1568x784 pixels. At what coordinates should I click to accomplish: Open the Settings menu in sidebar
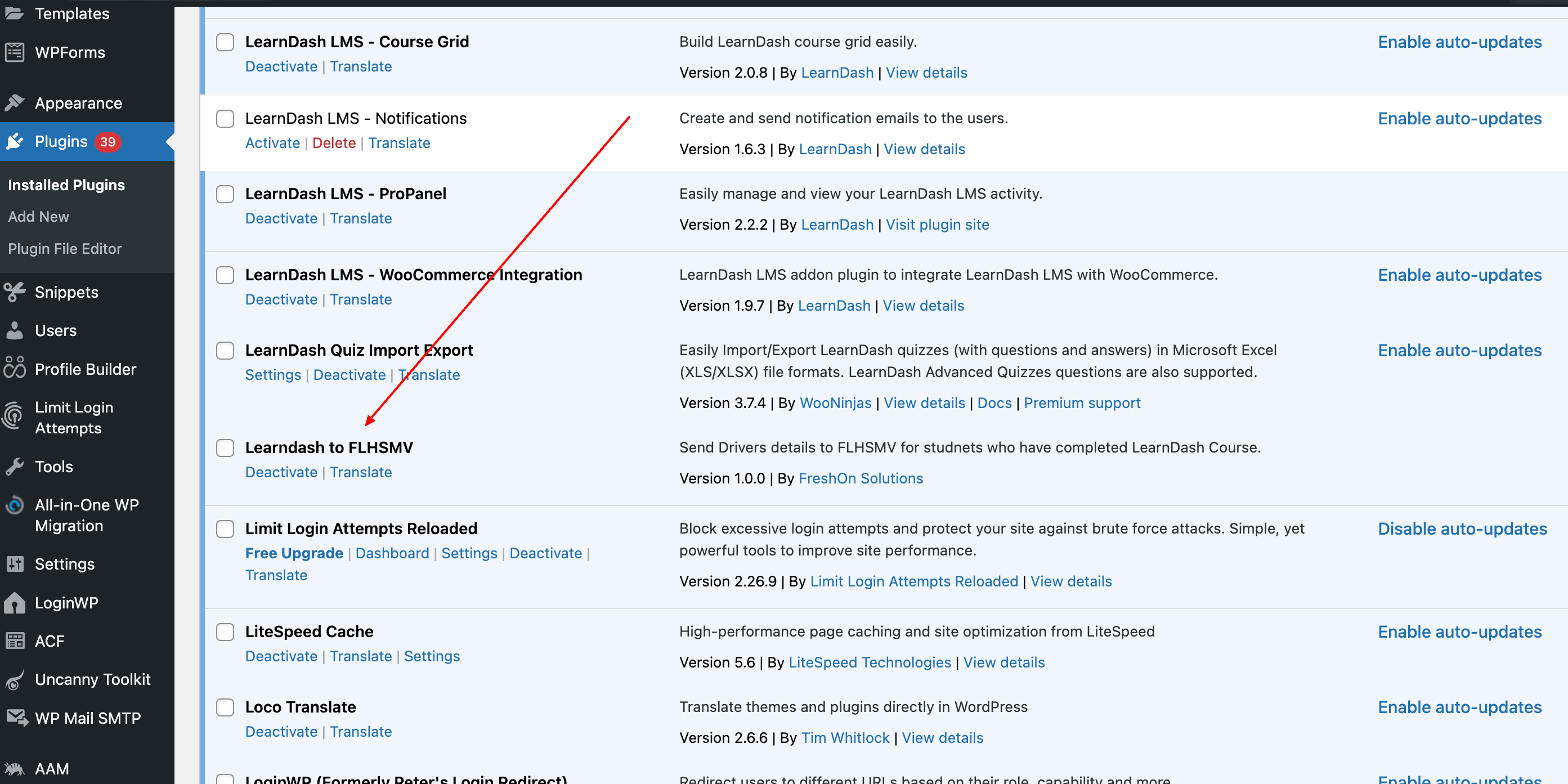point(65,565)
